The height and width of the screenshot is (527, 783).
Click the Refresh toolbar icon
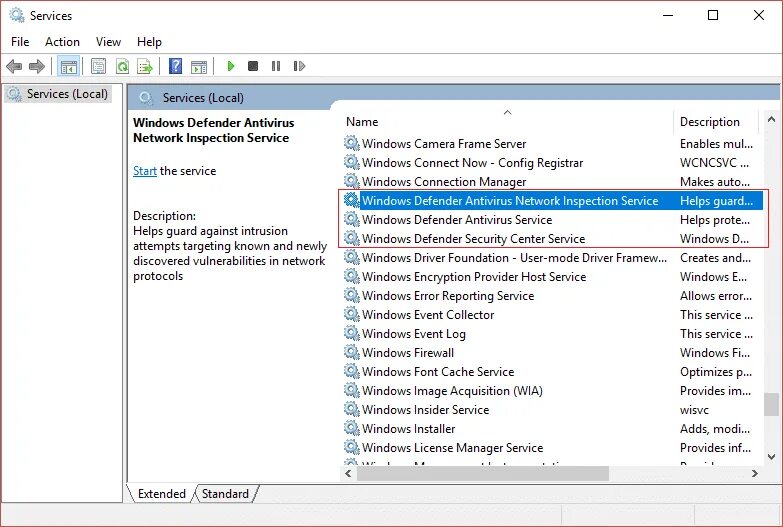[x=122, y=66]
